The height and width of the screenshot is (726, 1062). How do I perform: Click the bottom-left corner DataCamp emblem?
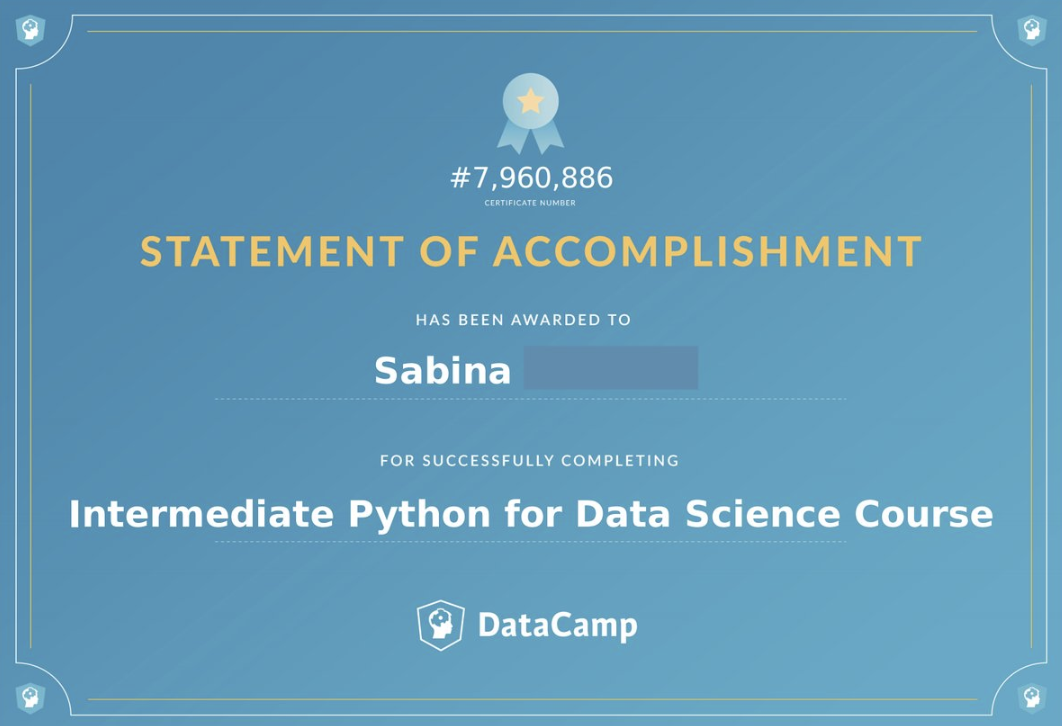point(30,697)
